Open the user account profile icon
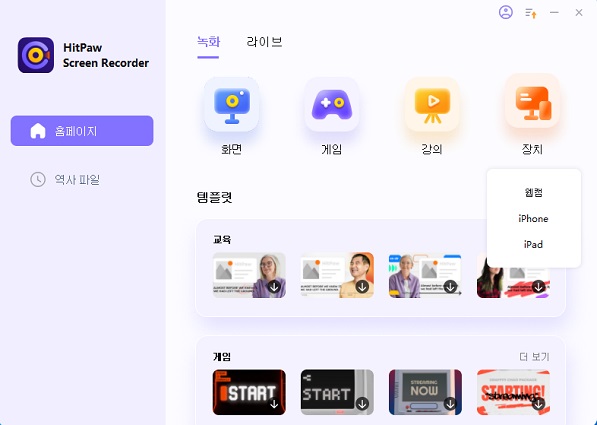The width and height of the screenshot is (597, 425). [506, 12]
